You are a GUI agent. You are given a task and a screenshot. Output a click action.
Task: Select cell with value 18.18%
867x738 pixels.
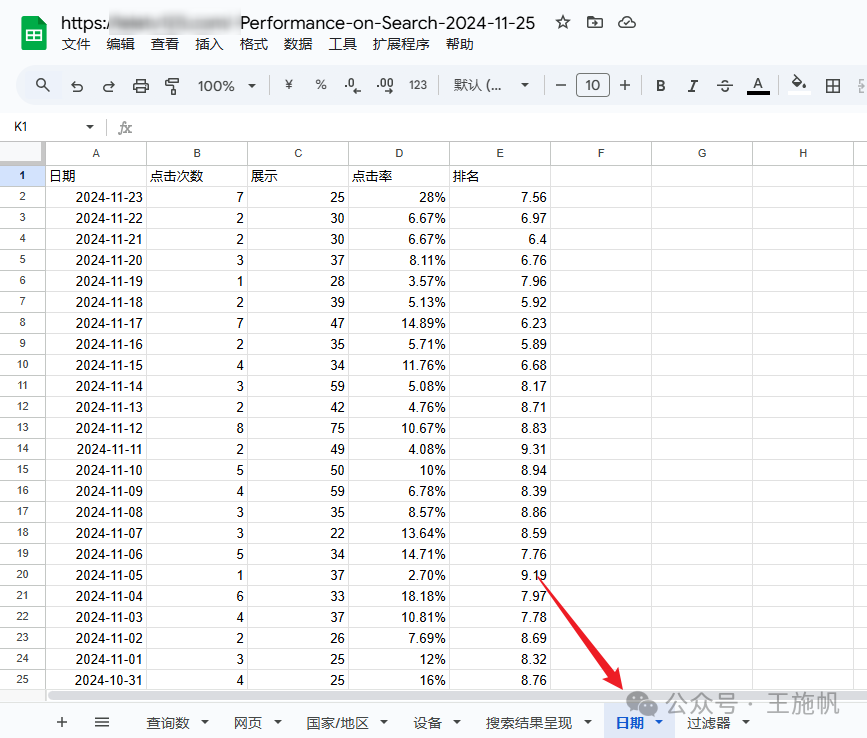click(x=399, y=596)
